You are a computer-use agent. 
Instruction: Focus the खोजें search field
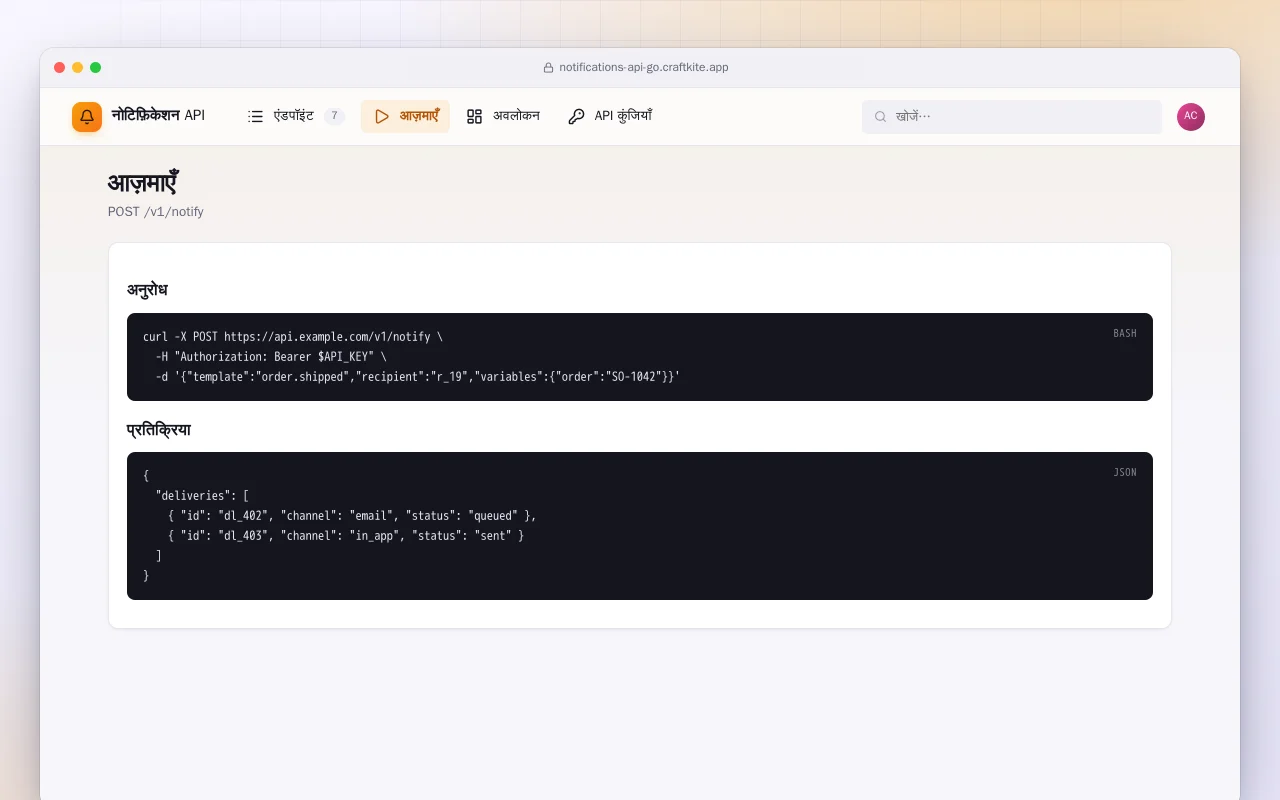click(x=1012, y=117)
